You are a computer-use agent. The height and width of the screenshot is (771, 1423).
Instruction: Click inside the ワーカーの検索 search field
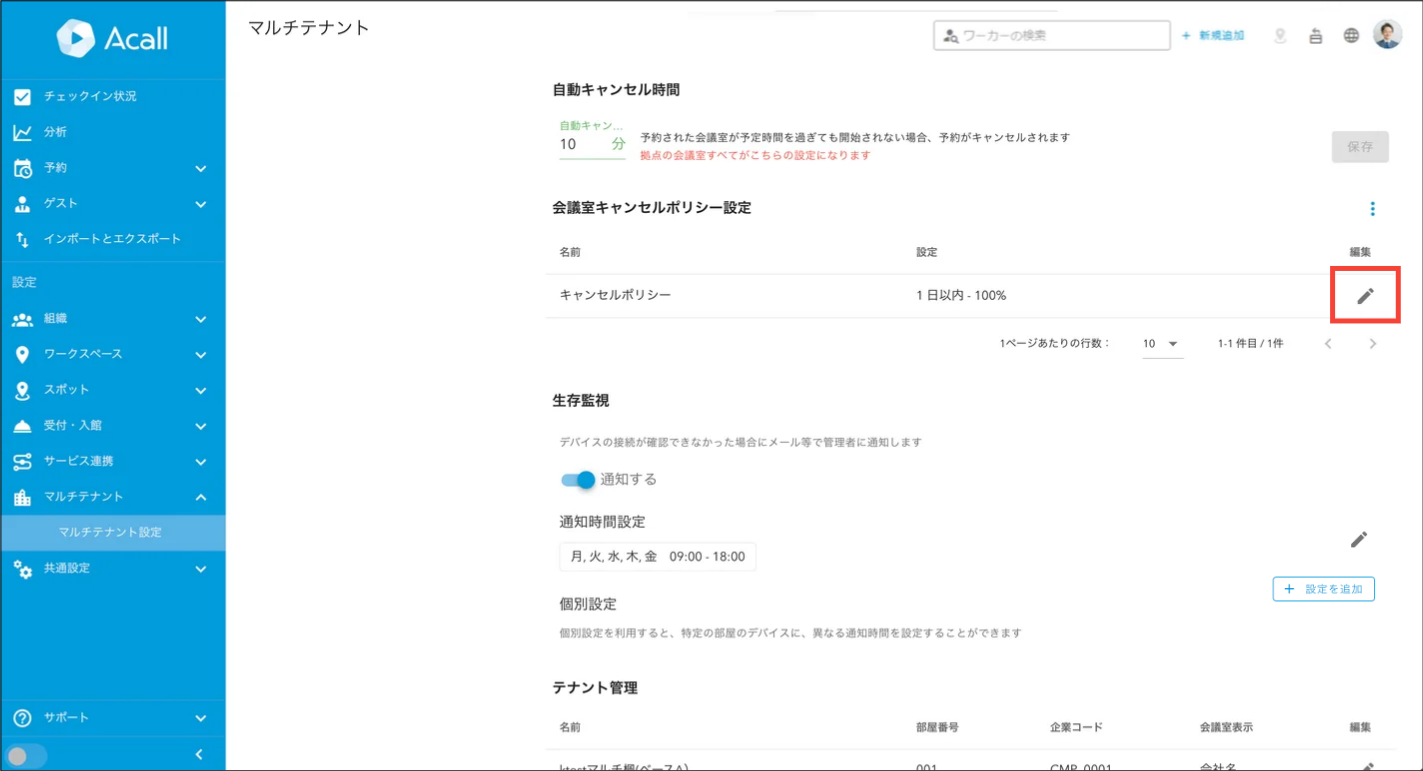(1050, 35)
